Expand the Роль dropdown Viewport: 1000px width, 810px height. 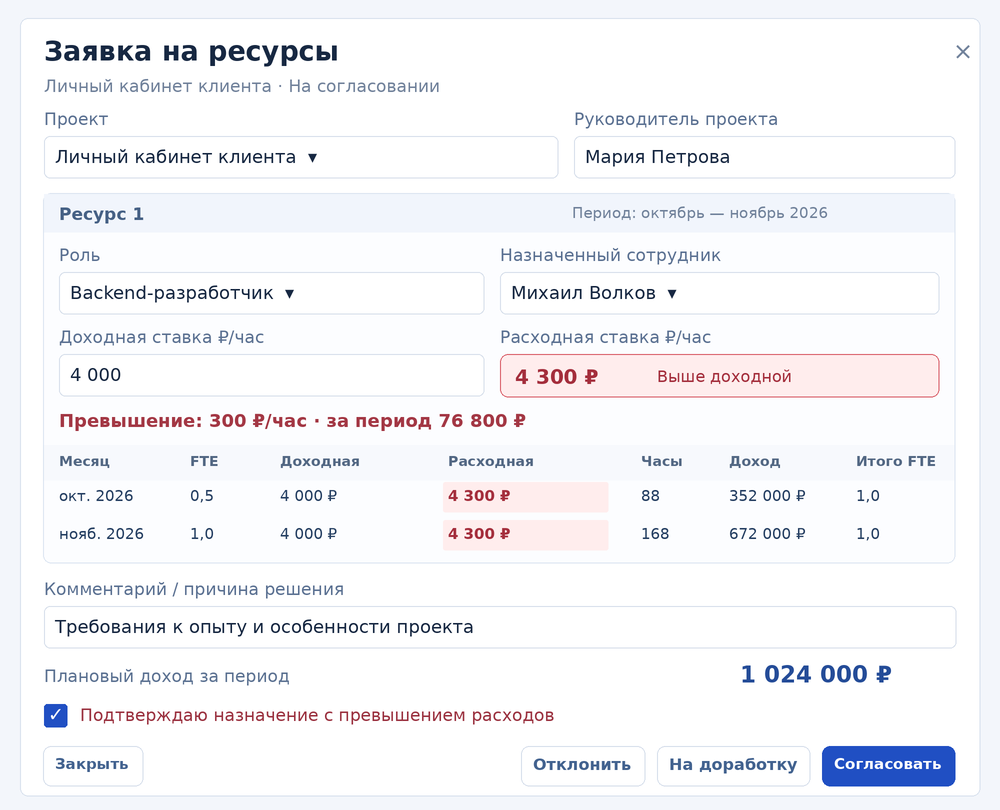tap(272, 293)
